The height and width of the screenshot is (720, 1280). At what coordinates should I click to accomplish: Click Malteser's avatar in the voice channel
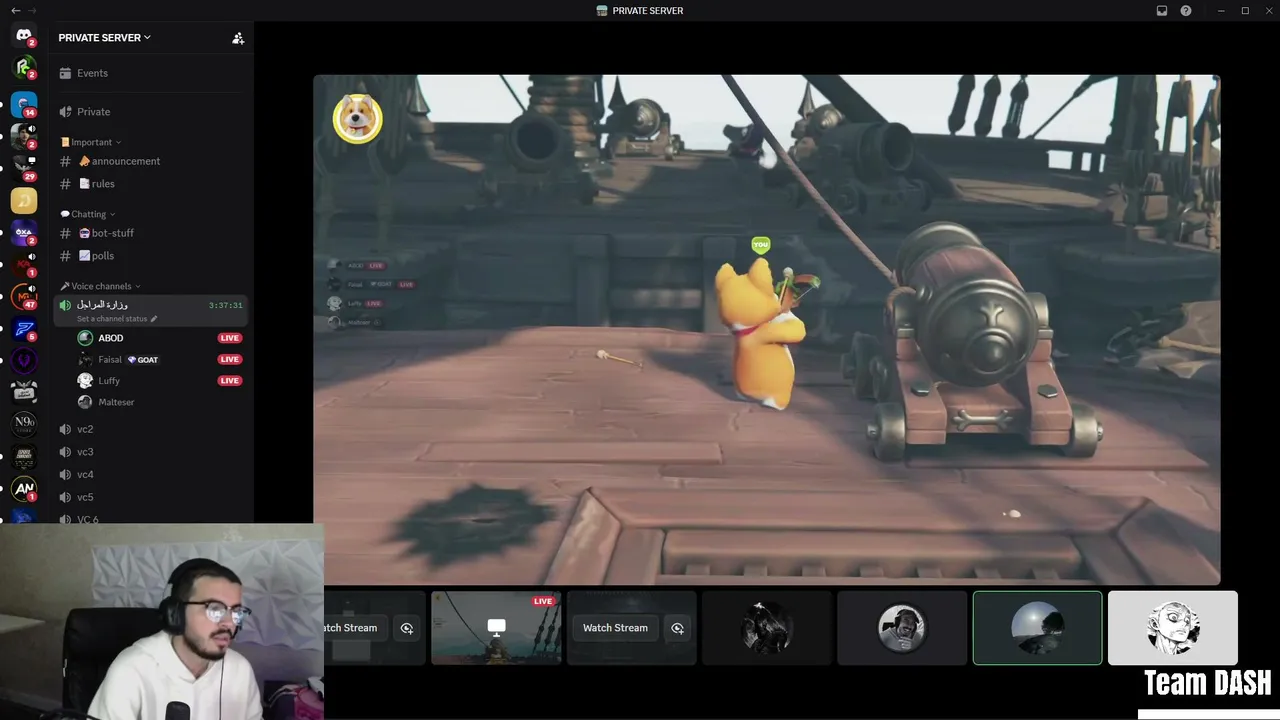coord(85,402)
